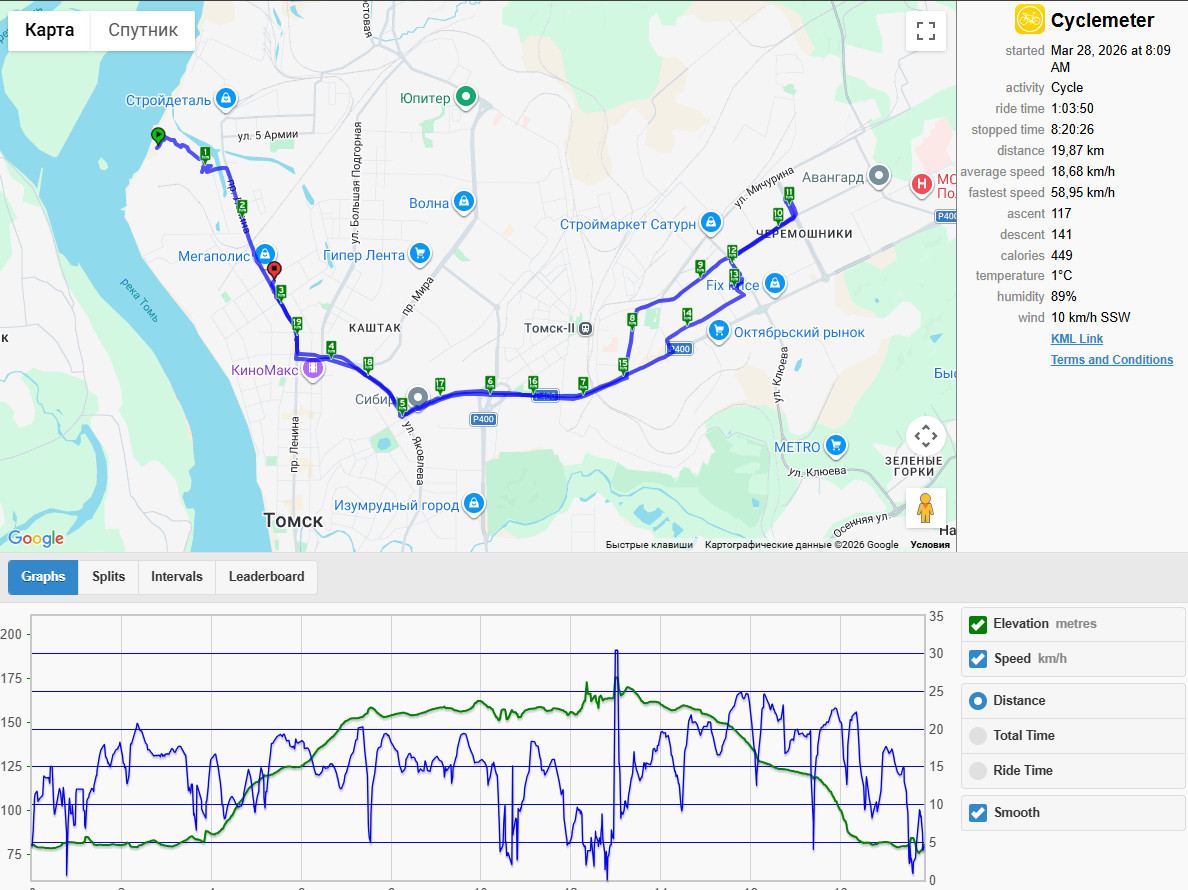This screenshot has width=1188, height=890.
Task: Toggle fullscreen map view button
Action: click(925, 31)
